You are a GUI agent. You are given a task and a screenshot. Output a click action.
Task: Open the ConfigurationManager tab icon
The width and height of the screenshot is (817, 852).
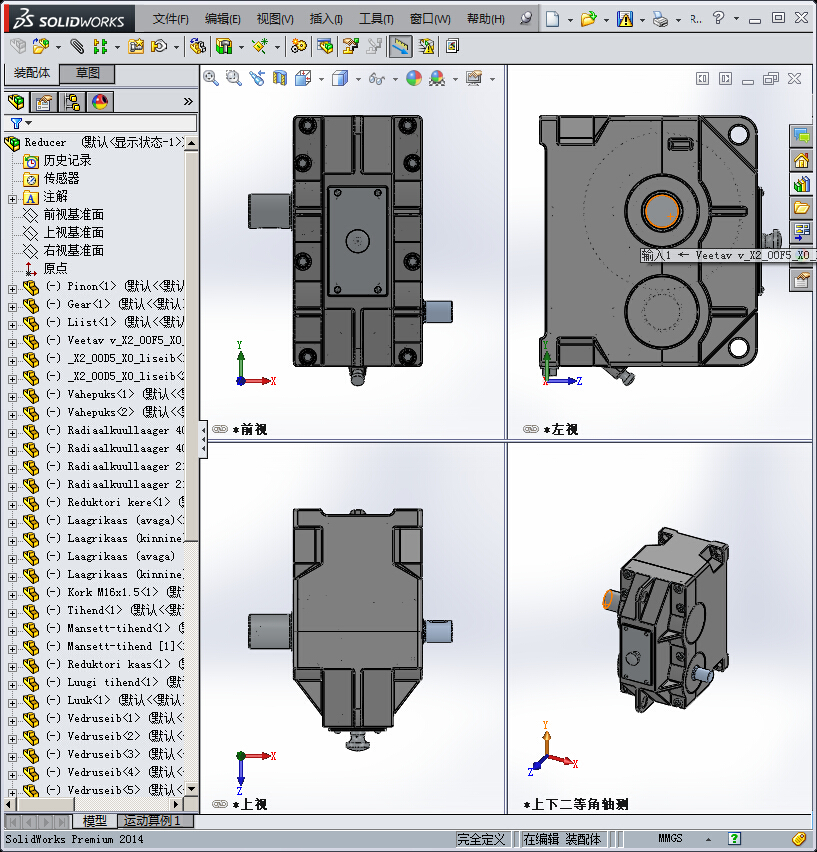pyautogui.click(x=72, y=102)
